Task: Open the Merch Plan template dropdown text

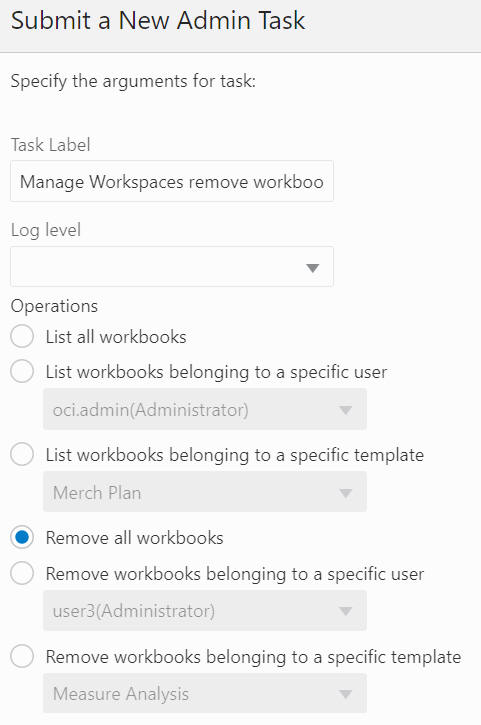Action: (x=97, y=492)
